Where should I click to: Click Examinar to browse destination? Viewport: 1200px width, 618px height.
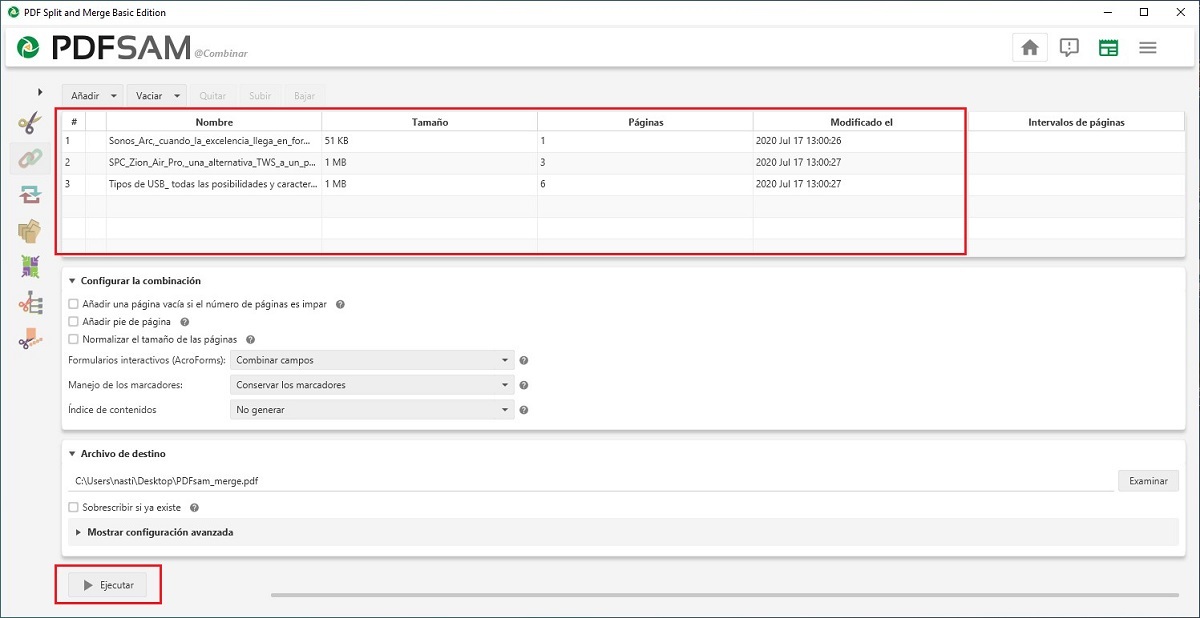tap(1148, 481)
